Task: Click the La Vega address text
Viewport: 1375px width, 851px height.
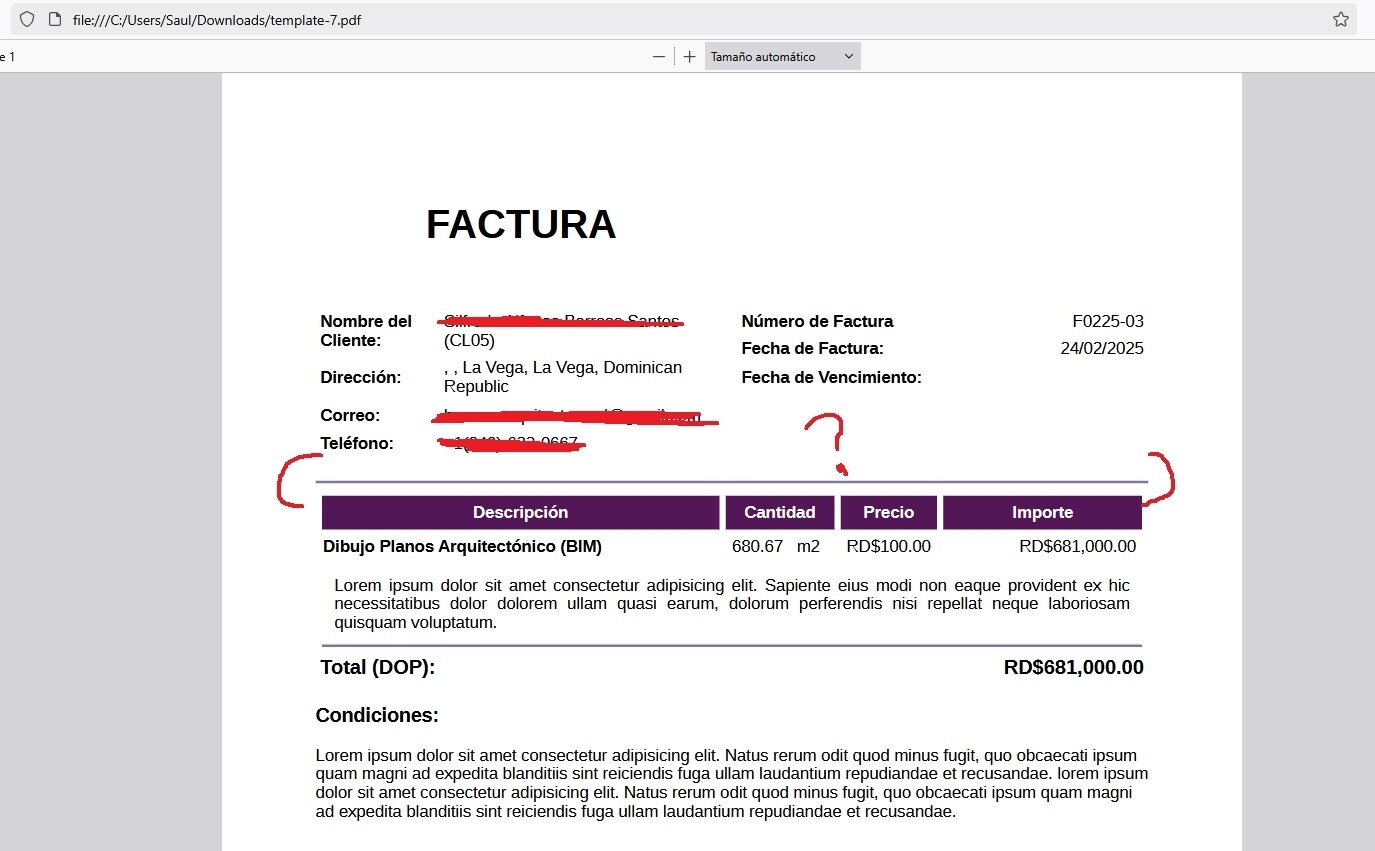Action: pos(563,377)
